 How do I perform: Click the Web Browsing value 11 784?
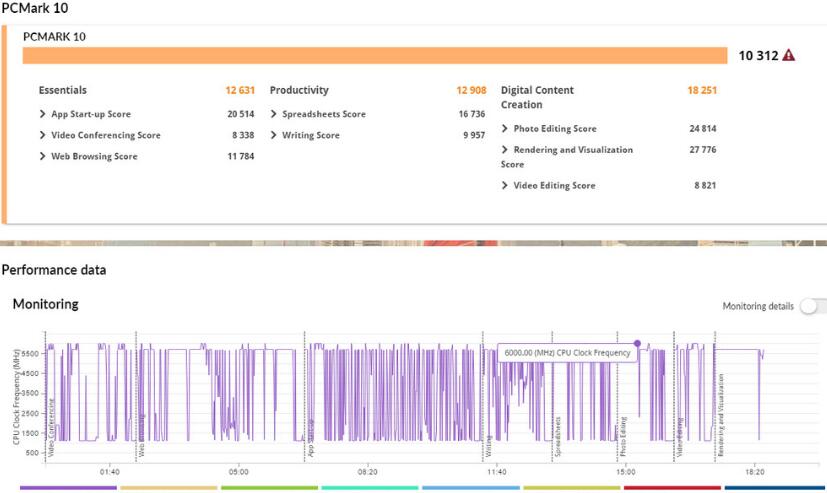(241, 156)
